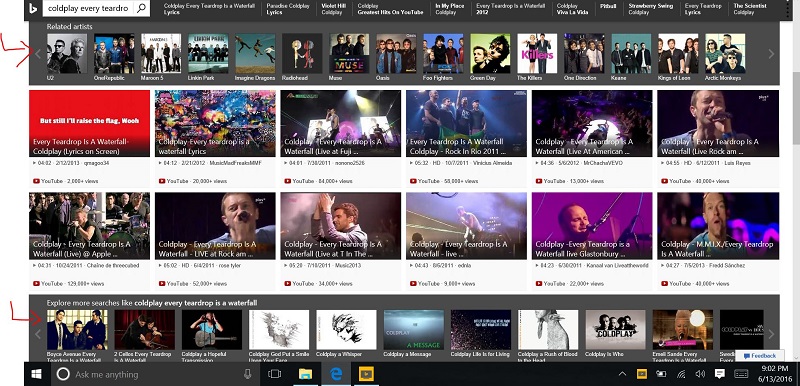
Task: Click the Bing logo icon
Action: 33,8
